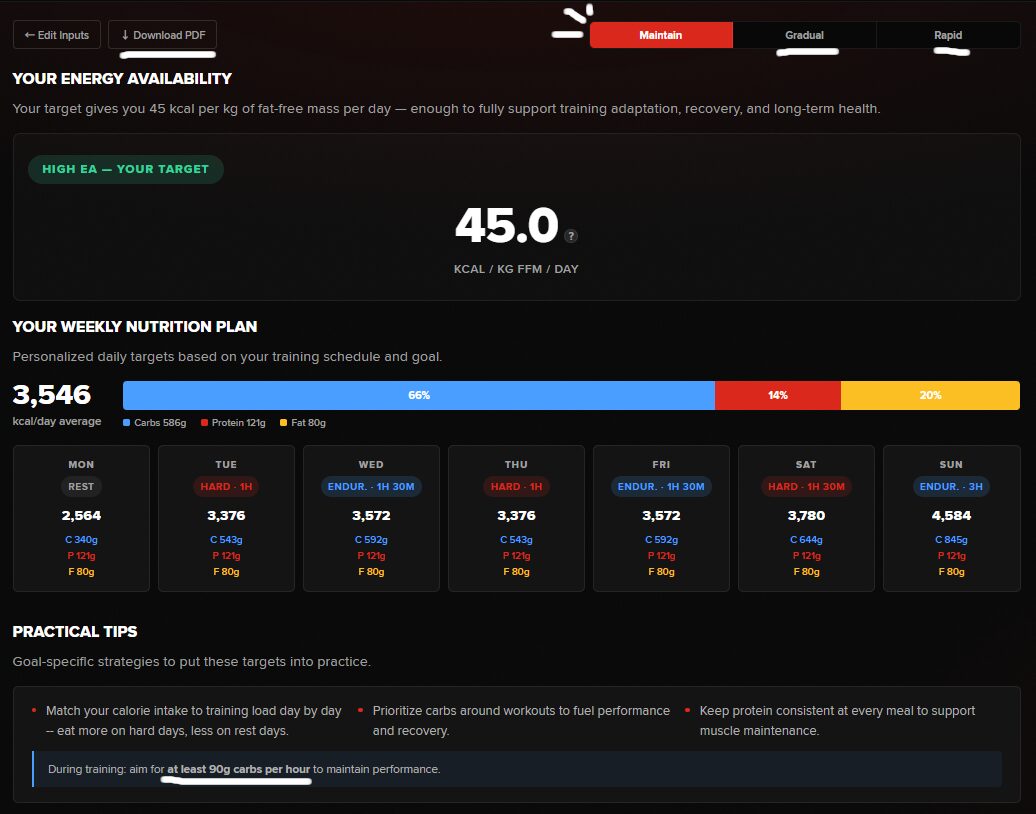This screenshot has width=1036, height=814.
Task: Select the Wednesday endurance day card
Action: coord(371,518)
